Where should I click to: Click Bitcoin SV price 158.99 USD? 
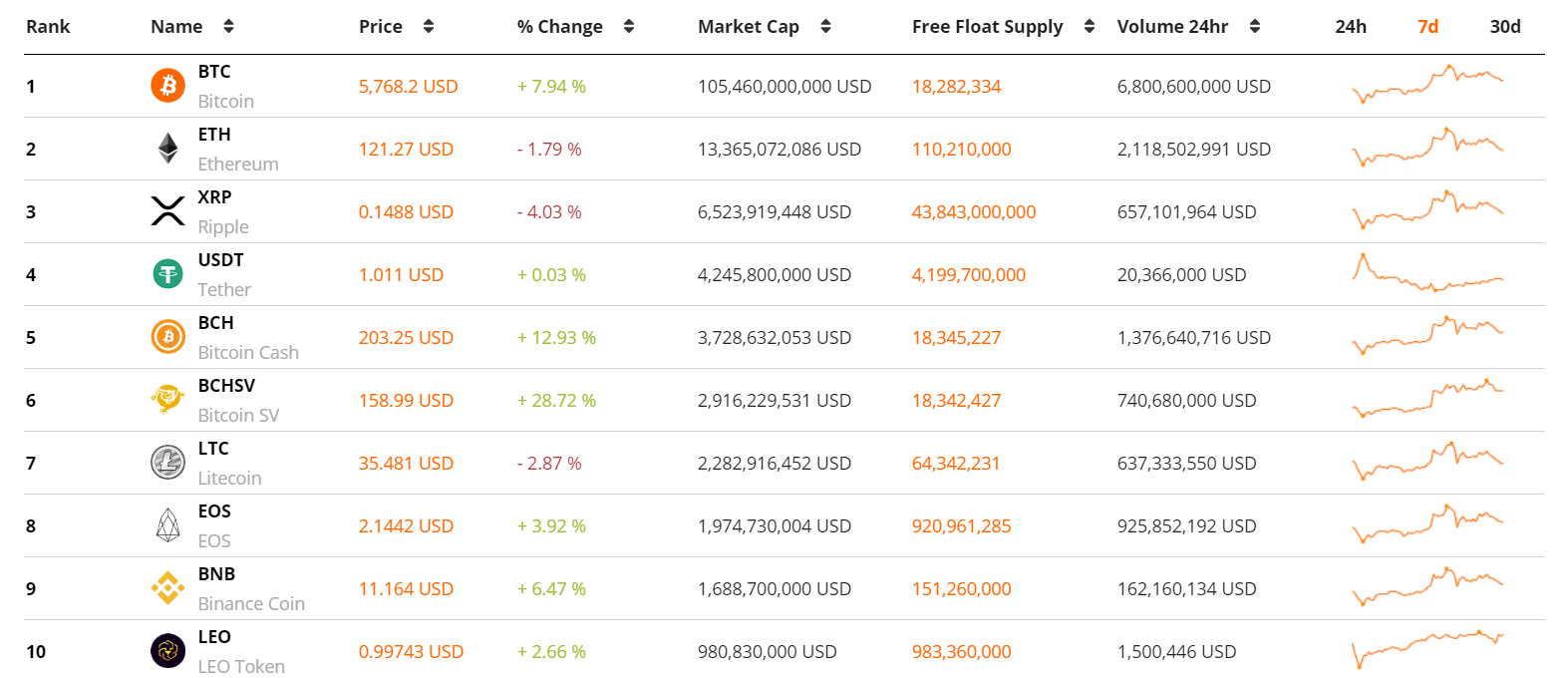coord(406,401)
